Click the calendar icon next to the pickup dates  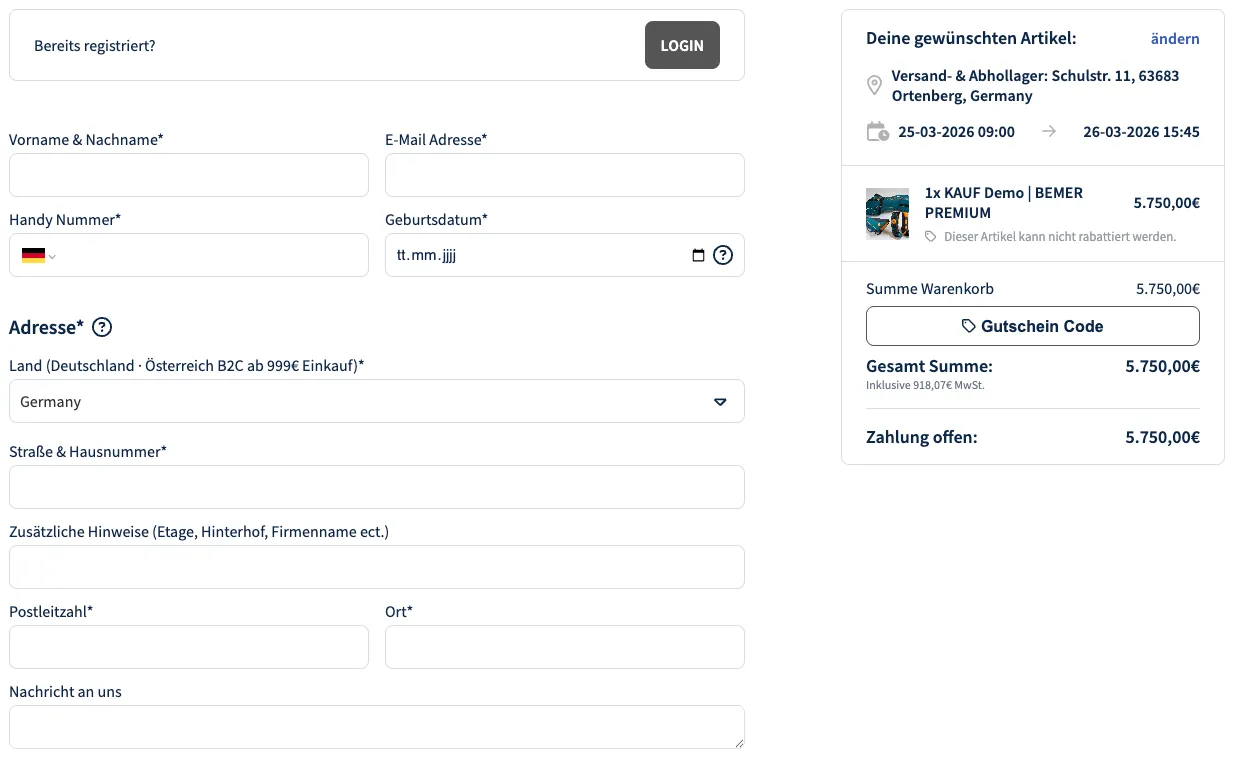point(877,130)
